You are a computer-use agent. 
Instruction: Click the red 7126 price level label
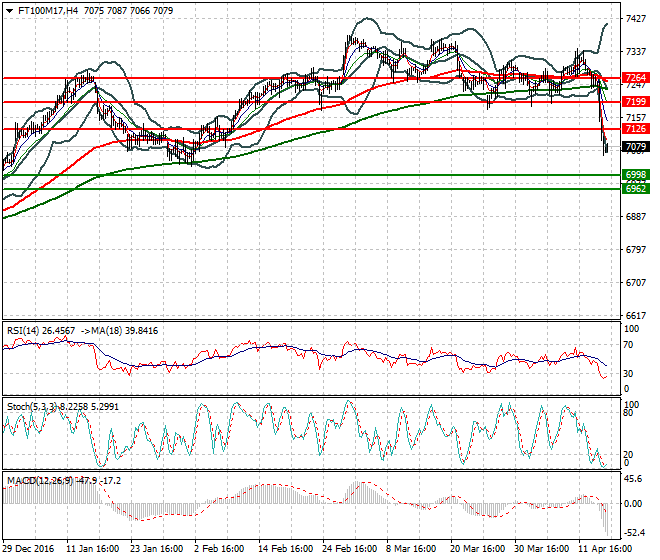(636, 129)
